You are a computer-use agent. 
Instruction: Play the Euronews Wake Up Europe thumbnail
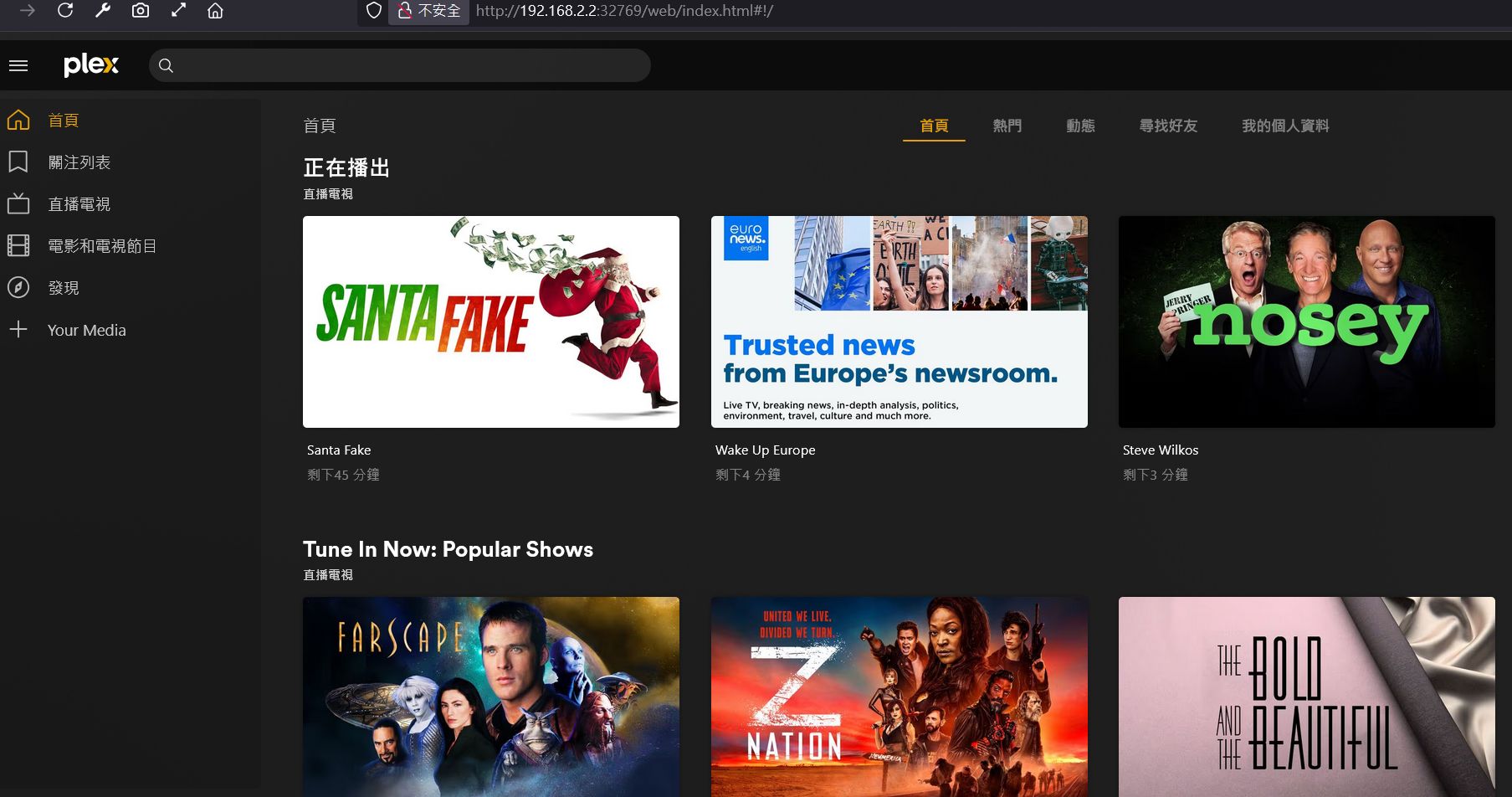[900, 321]
